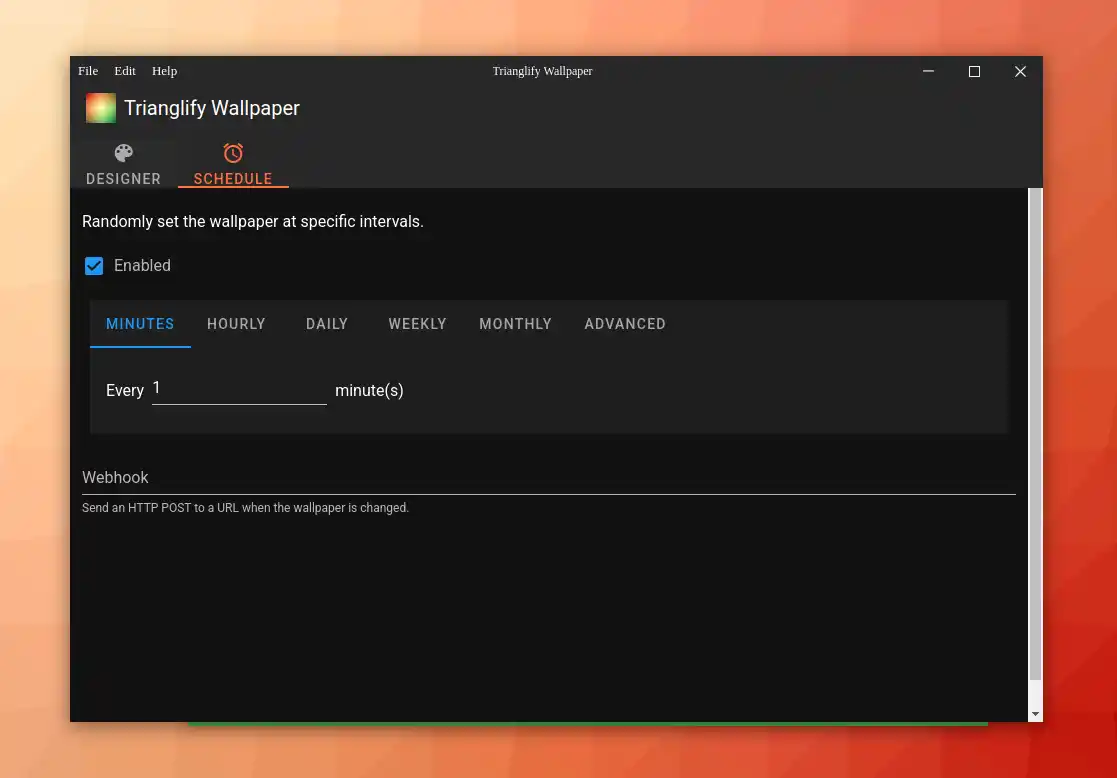1117x778 pixels.
Task: Switch to the Hourly interval tab
Action: click(237, 323)
